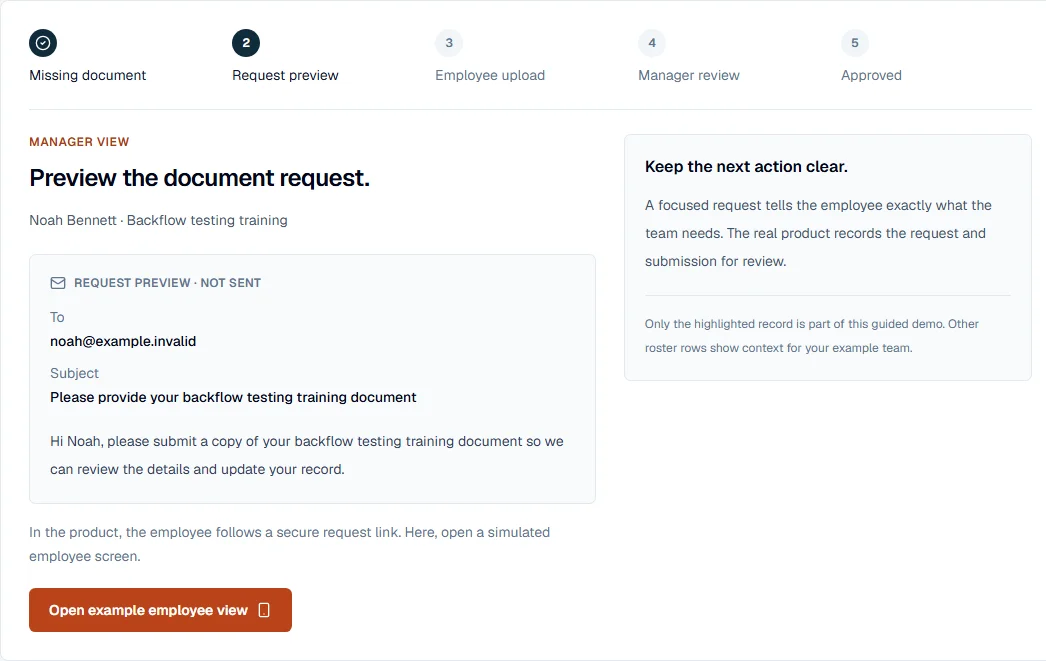The image size is (1046, 661).
Task: Click the 'To' field label
Action: (57, 317)
